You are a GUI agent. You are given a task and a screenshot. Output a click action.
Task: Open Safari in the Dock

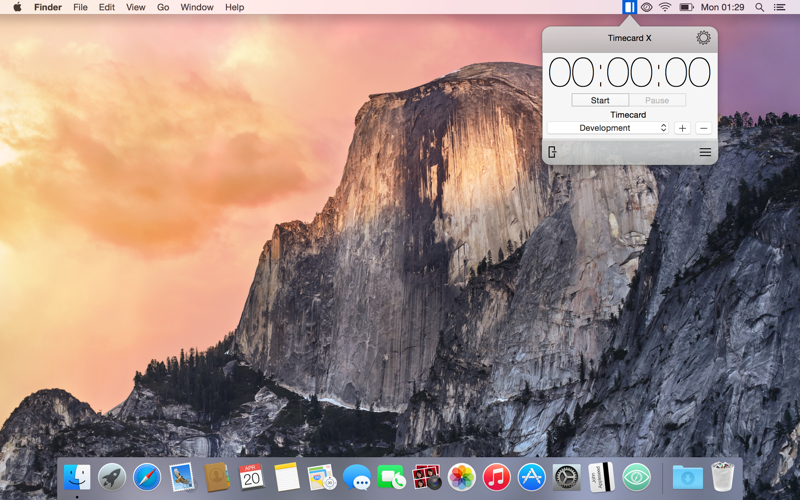pos(147,478)
